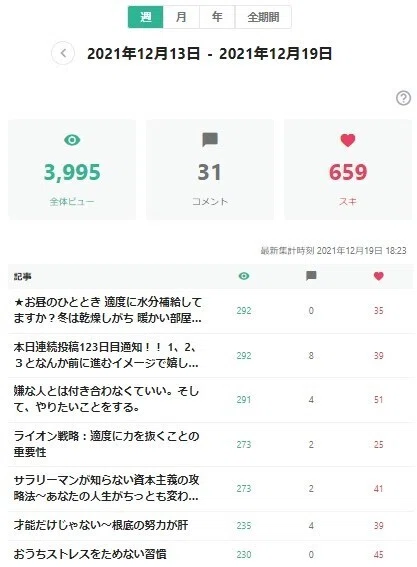Sort by views using table header eye icon
Image resolution: width=417 pixels, height=567 pixels.
(x=244, y=276)
